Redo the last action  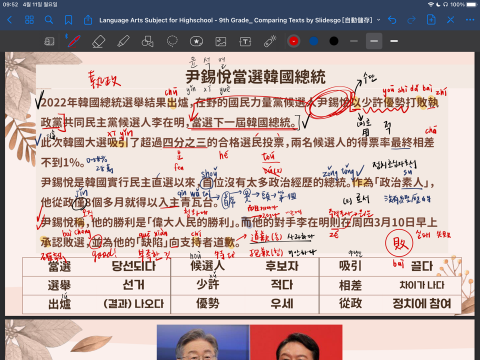[411, 20]
